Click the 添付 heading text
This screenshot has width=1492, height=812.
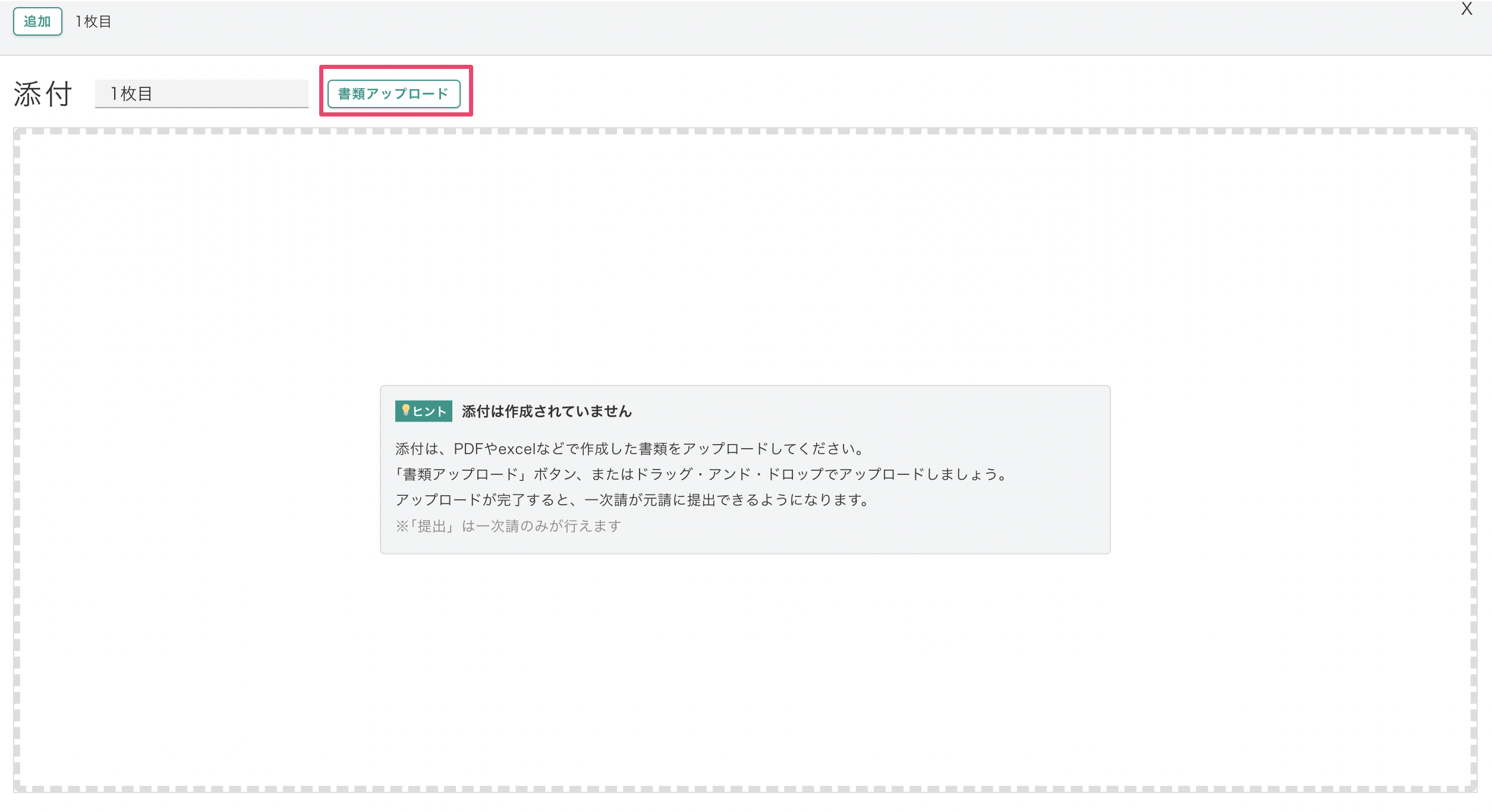(43, 94)
